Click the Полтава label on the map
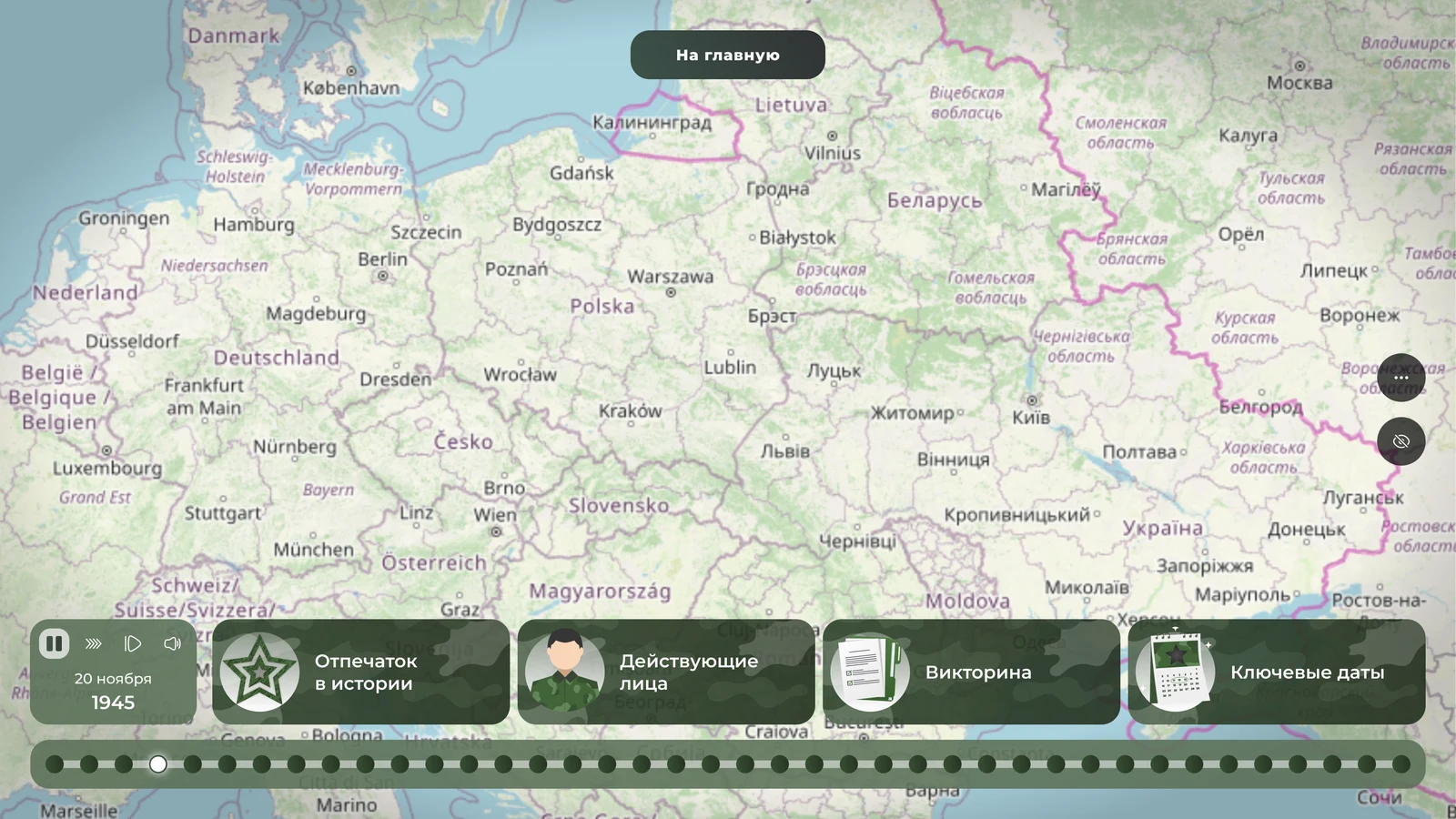The width and height of the screenshot is (1456, 819). (1139, 452)
